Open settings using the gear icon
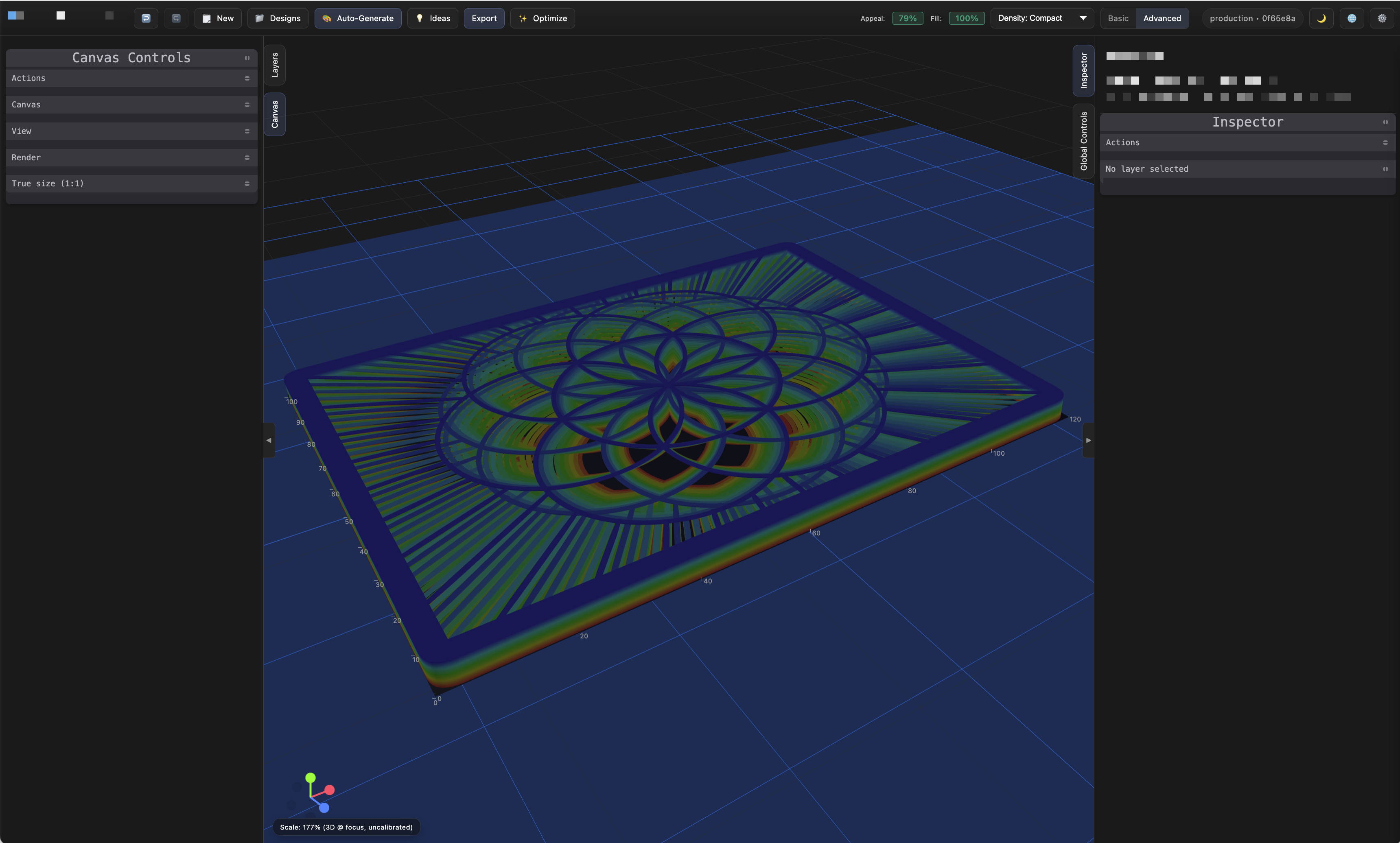The width and height of the screenshot is (1400, 843). click(x=1382, y=18)
